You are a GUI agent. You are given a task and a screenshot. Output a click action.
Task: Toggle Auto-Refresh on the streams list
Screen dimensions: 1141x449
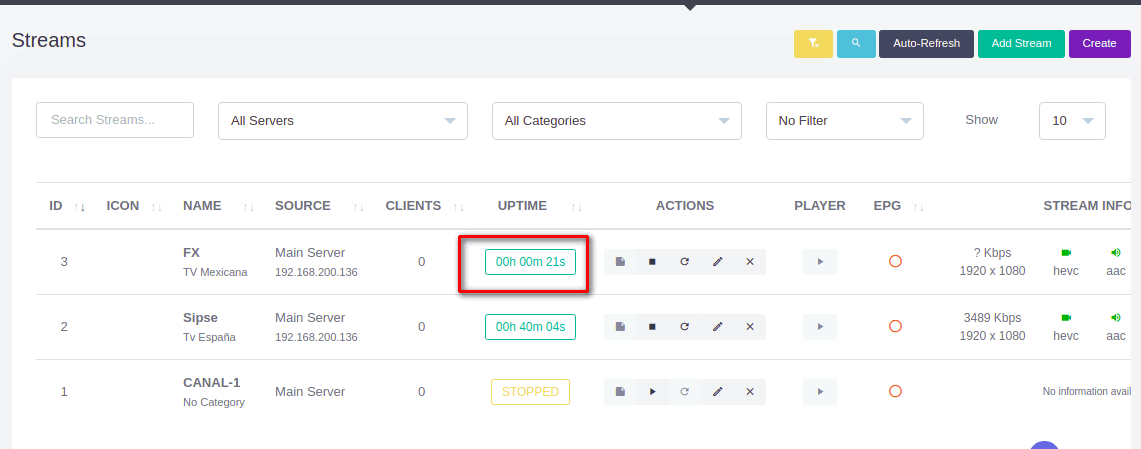(926, 44)
